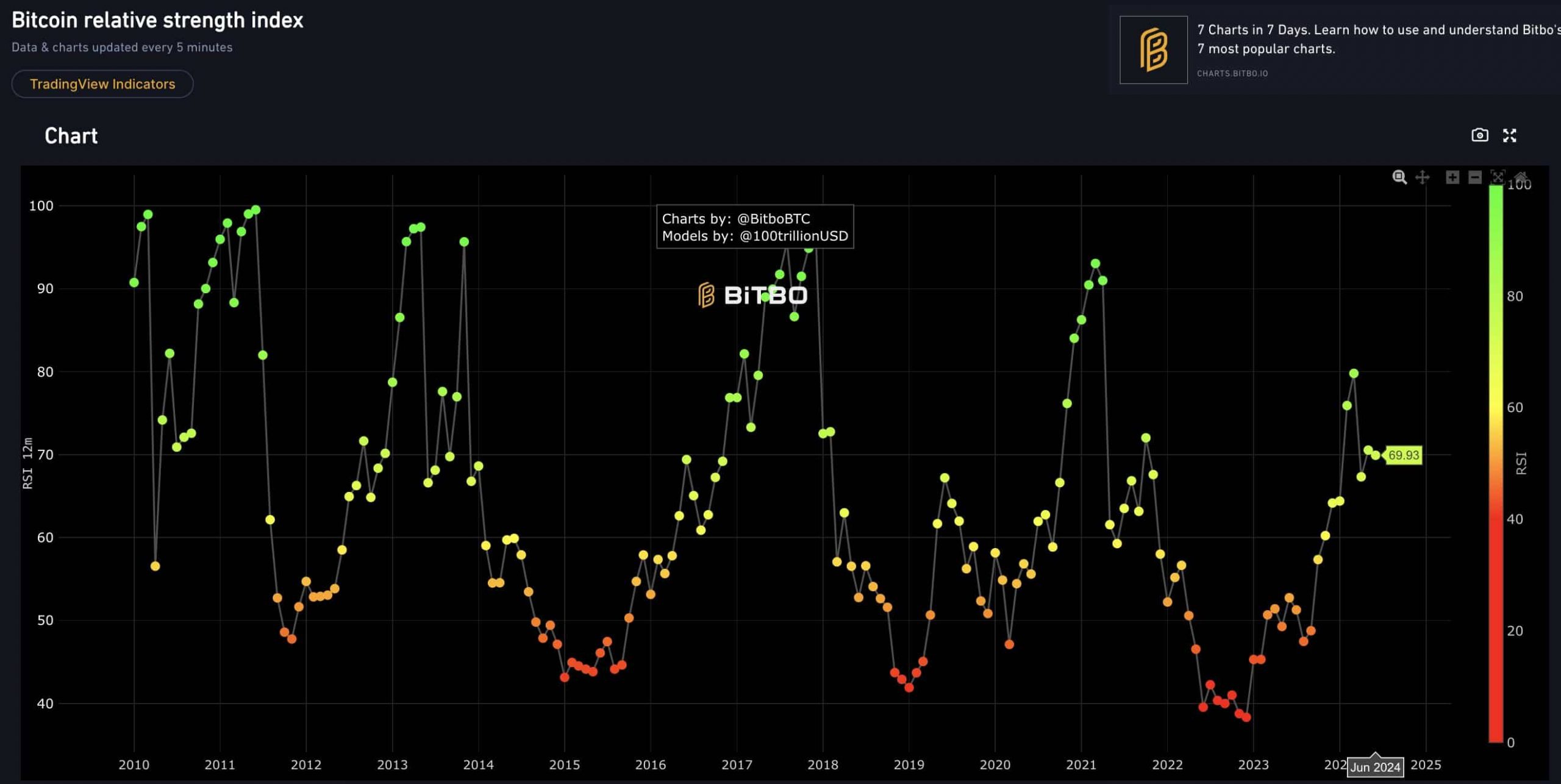
Task: Expand the chart to fullscreen
Action: [1510, 135]
